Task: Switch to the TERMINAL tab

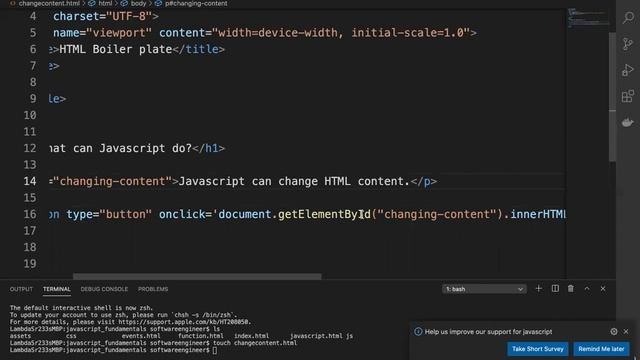Action: [x=57, y=289]
